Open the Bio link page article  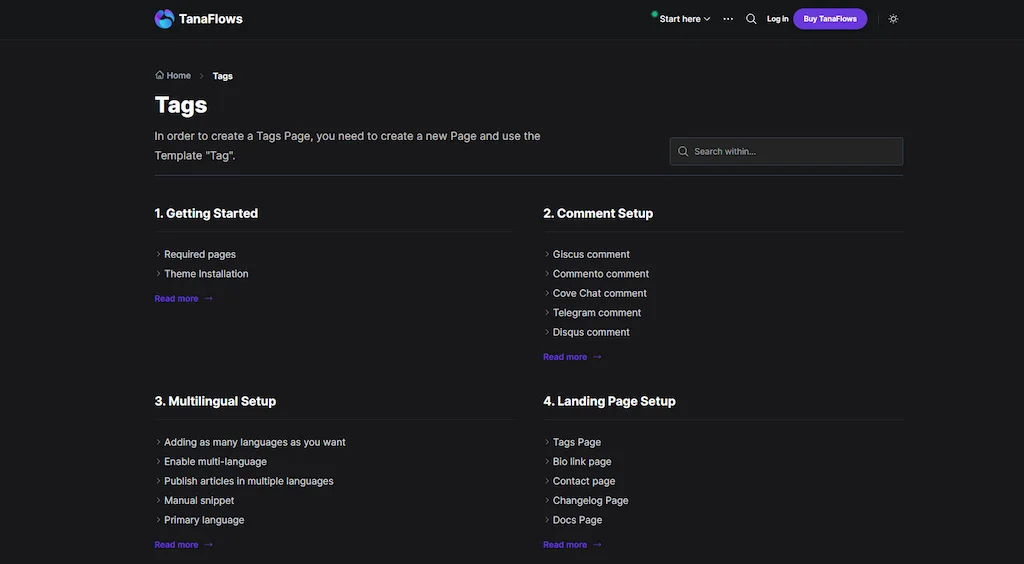[582, 462]
